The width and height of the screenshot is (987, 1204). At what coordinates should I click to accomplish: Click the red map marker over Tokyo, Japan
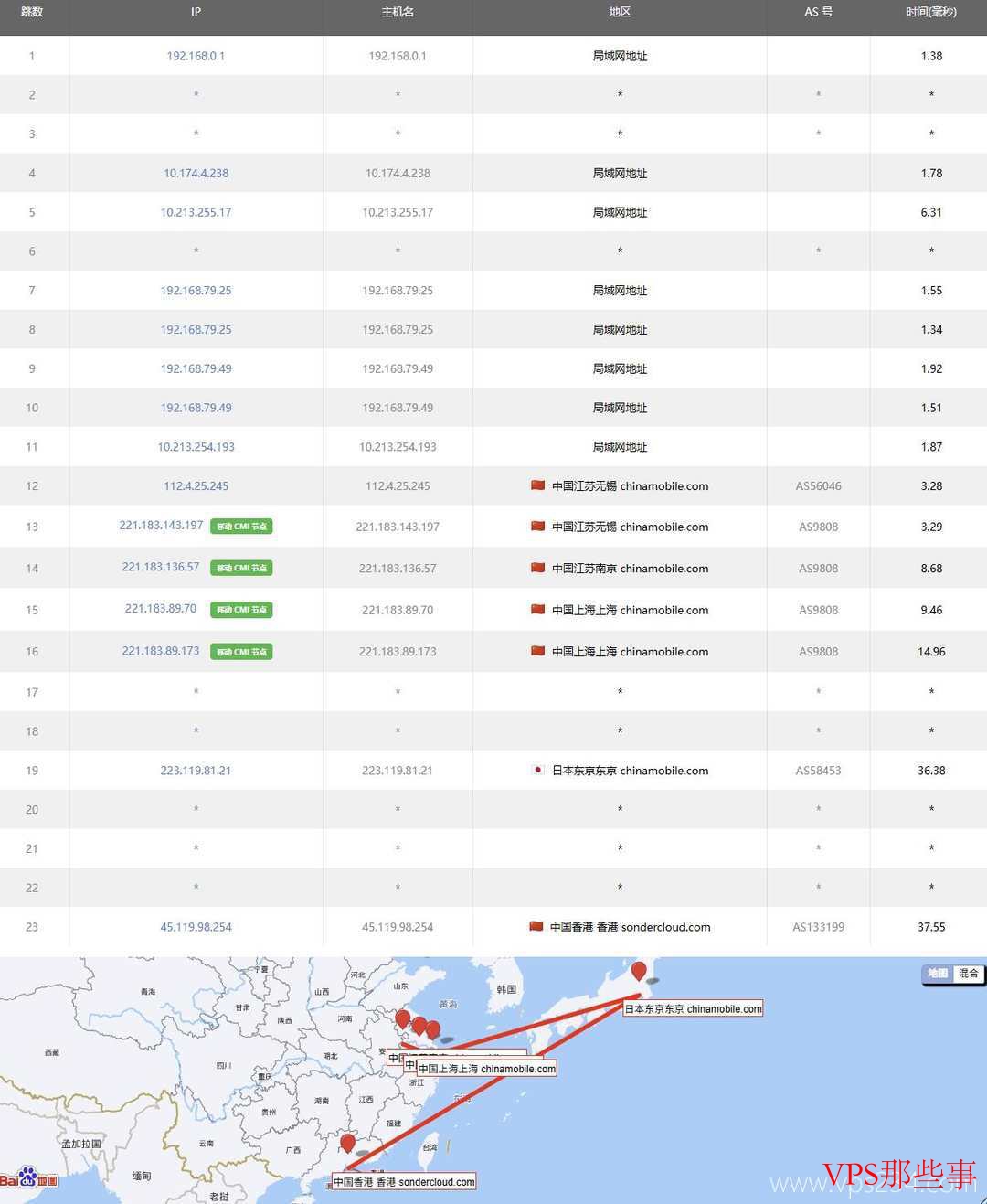(639, 972)
